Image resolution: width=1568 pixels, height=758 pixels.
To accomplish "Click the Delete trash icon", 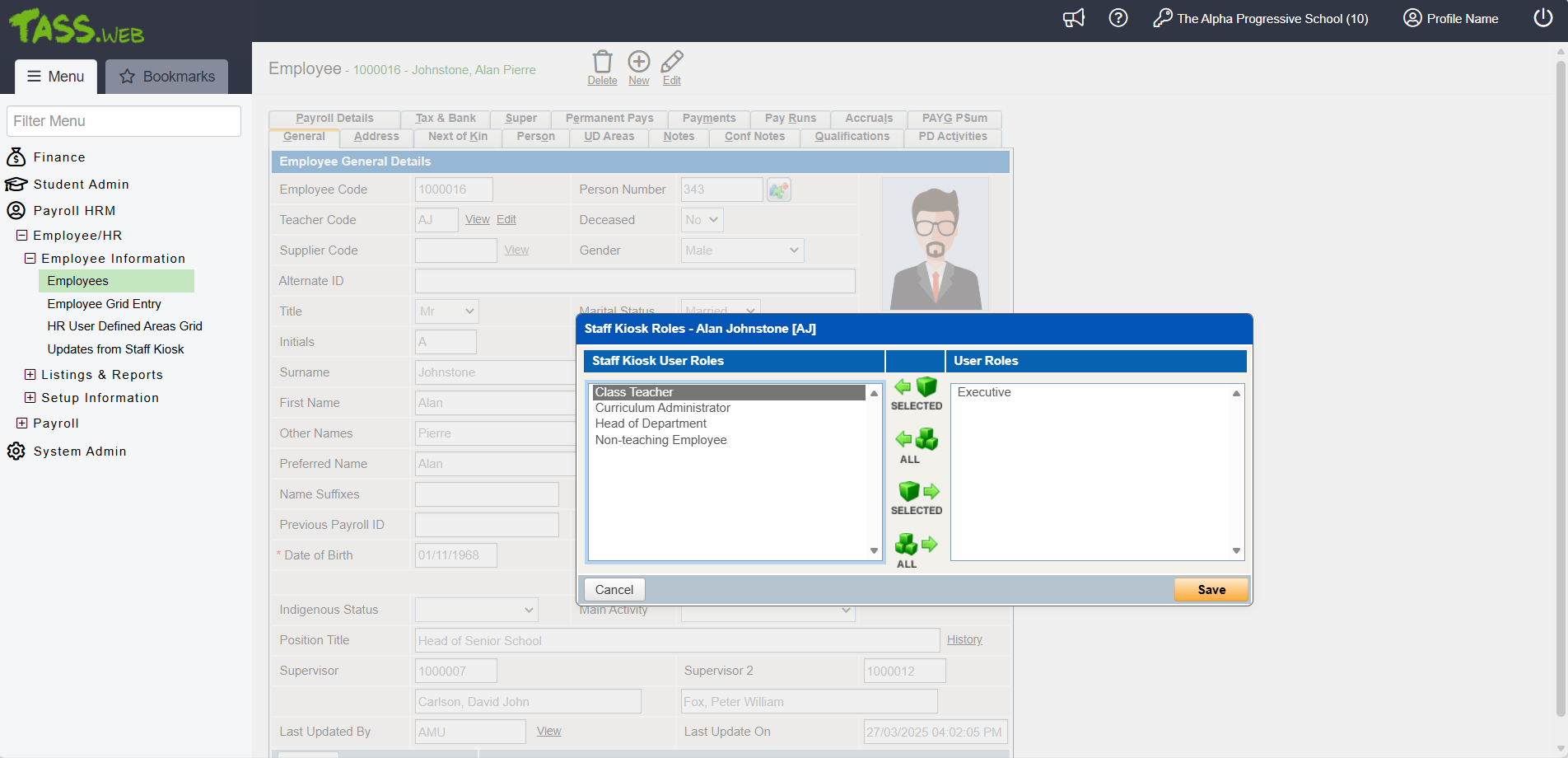I will (602, 63).
